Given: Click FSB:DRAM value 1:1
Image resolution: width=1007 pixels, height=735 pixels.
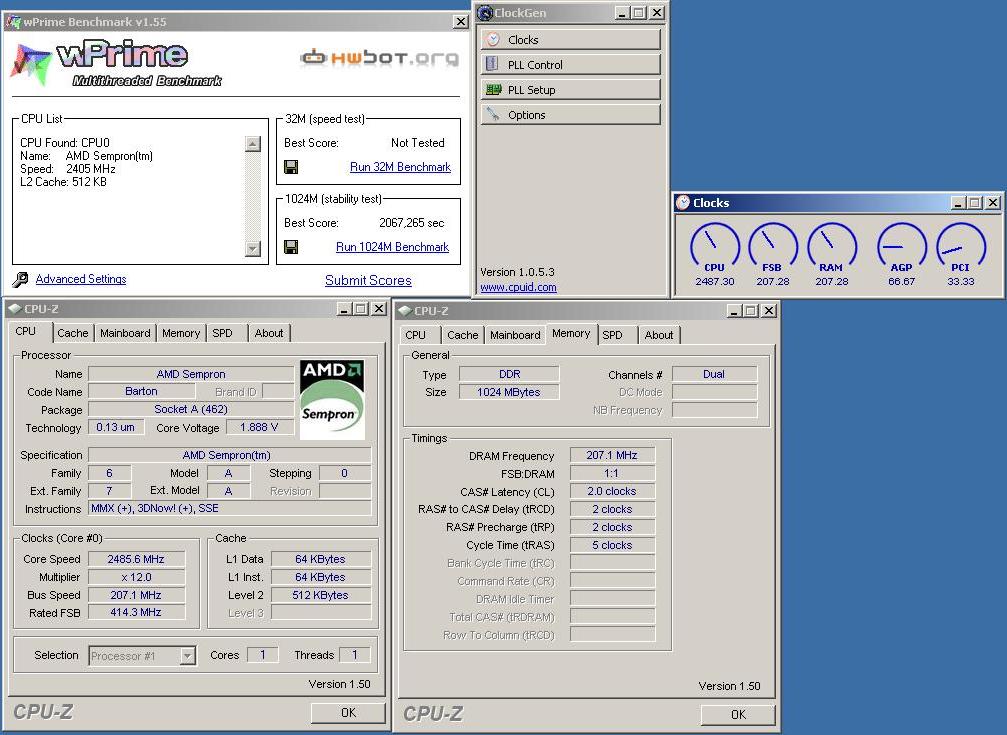Looking at the screenshot, I should click(612, 473).
